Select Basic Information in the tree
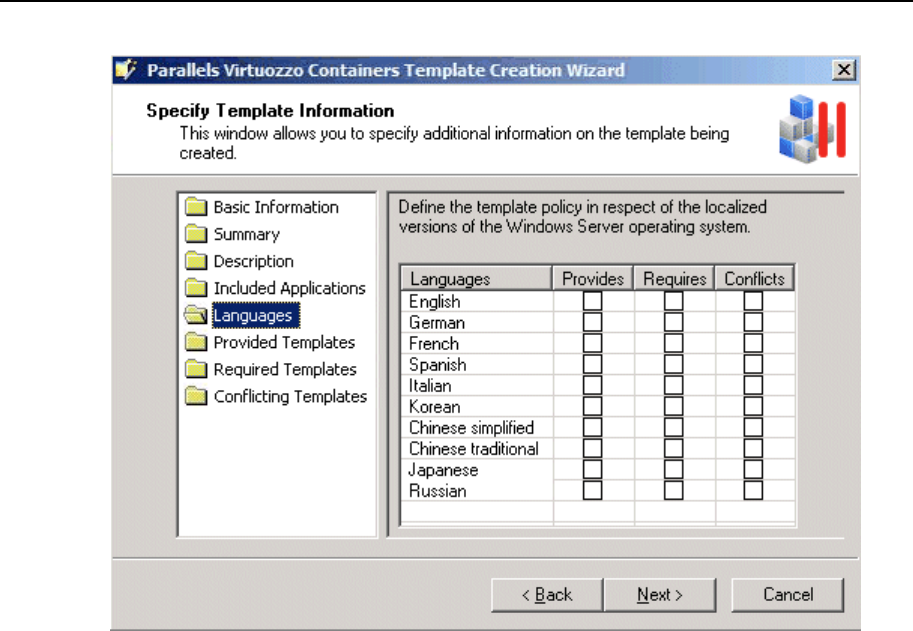The height and width of the screenshot is (631, 913). click(276, 207)
